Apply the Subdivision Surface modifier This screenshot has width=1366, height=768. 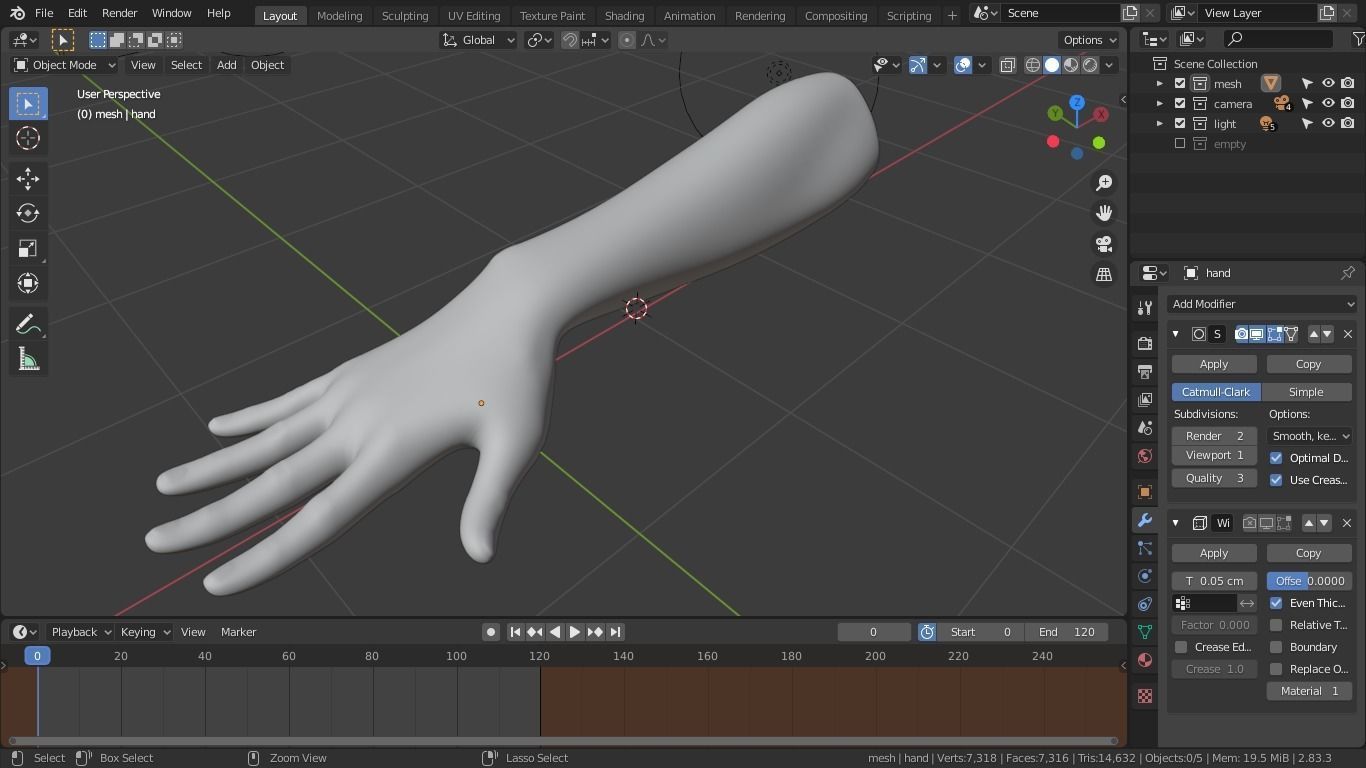[1213, 363]
